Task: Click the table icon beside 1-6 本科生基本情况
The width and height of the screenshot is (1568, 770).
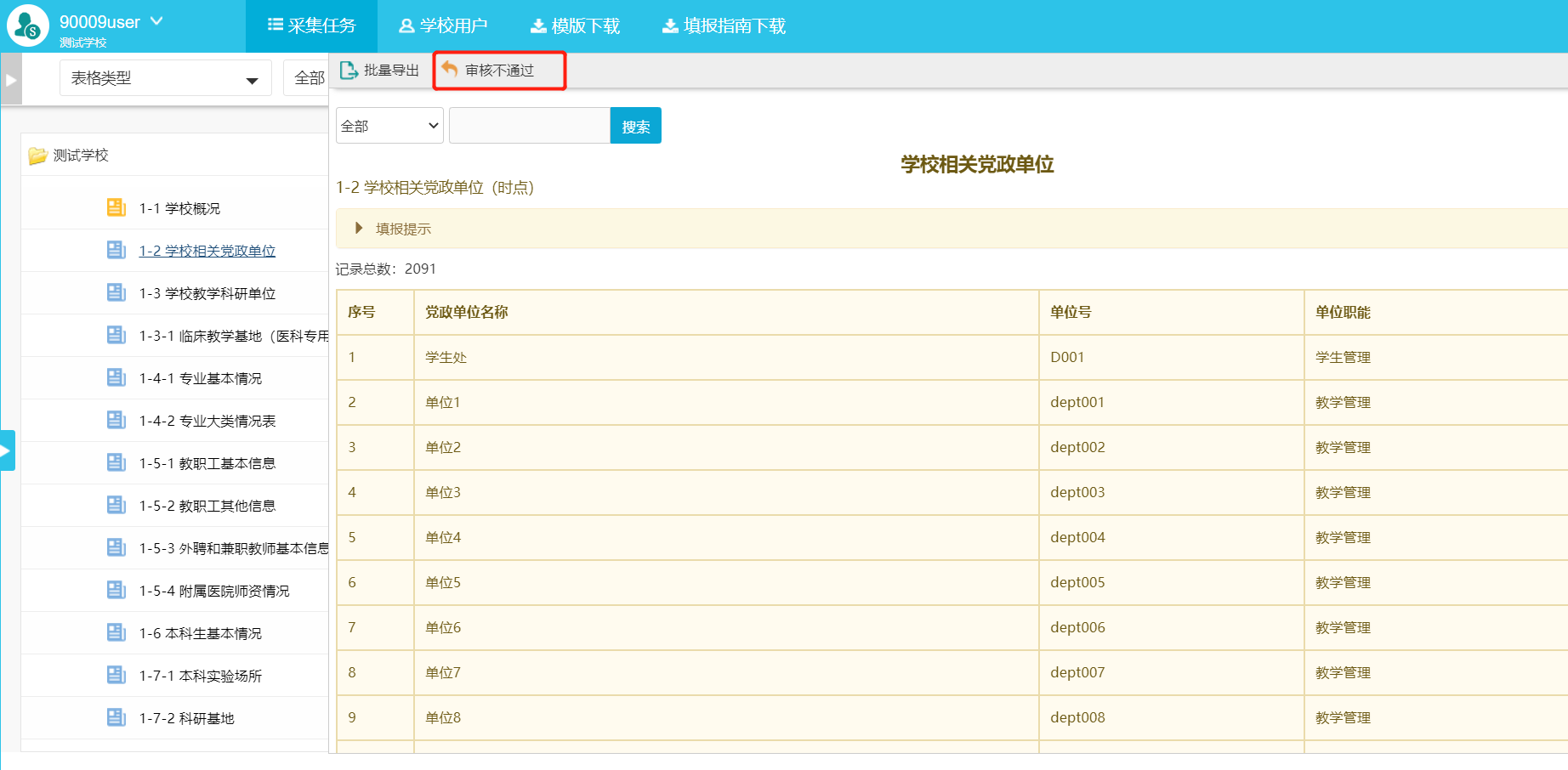Action: pos(116,632)
